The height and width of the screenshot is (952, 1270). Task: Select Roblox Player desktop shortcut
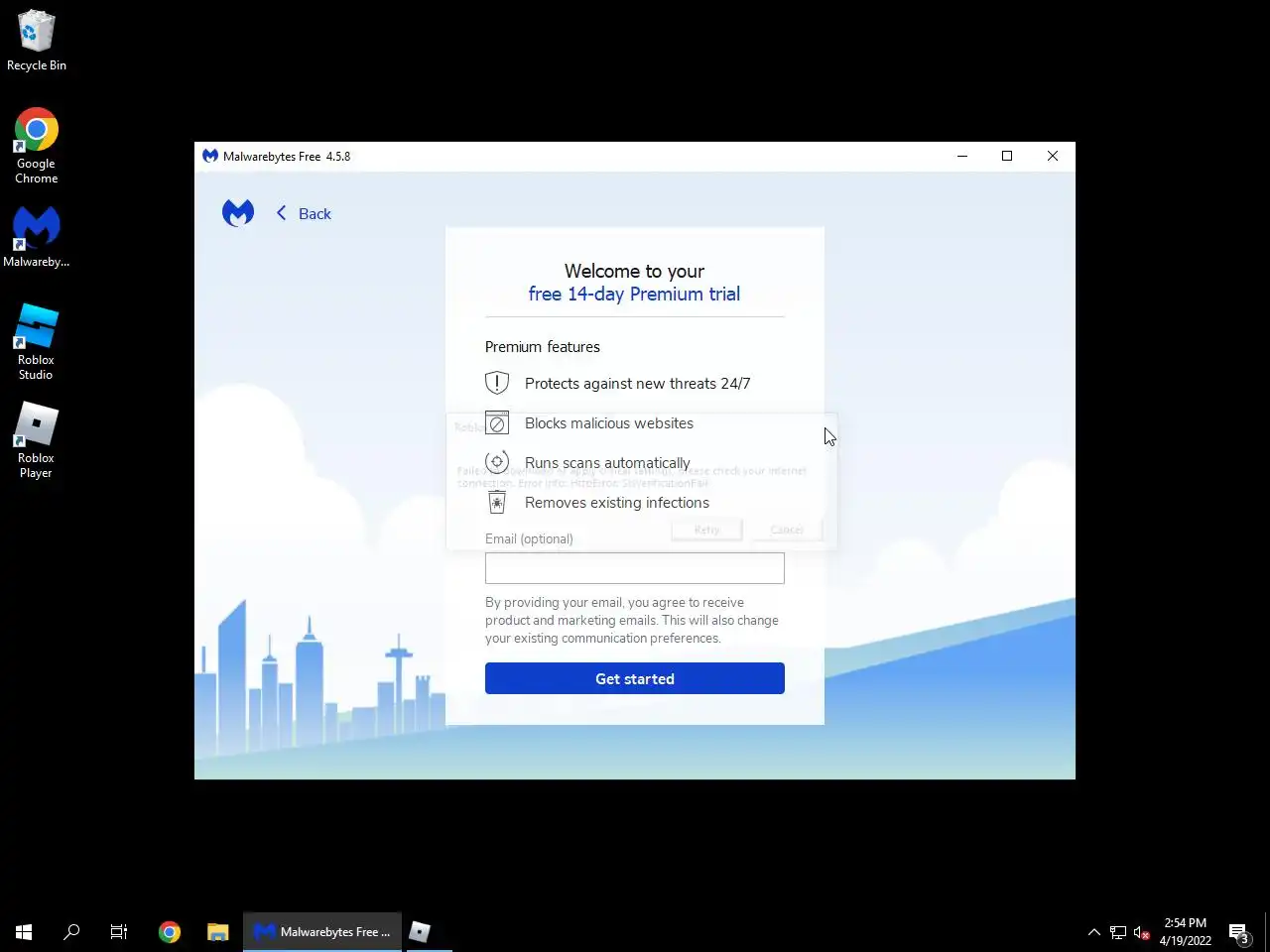point(36,440)
